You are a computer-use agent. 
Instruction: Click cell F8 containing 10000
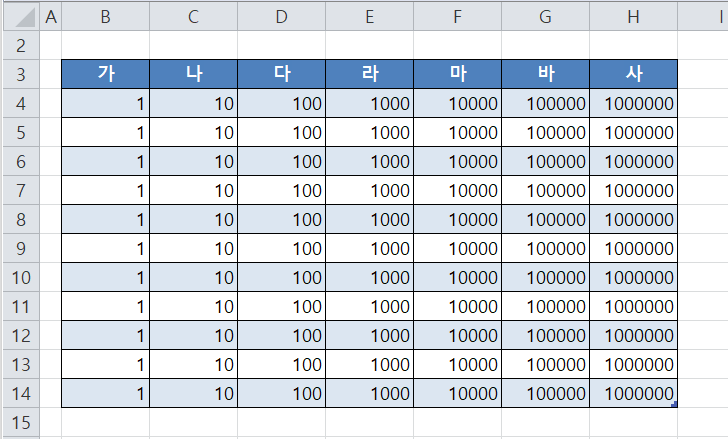(457, 219)
